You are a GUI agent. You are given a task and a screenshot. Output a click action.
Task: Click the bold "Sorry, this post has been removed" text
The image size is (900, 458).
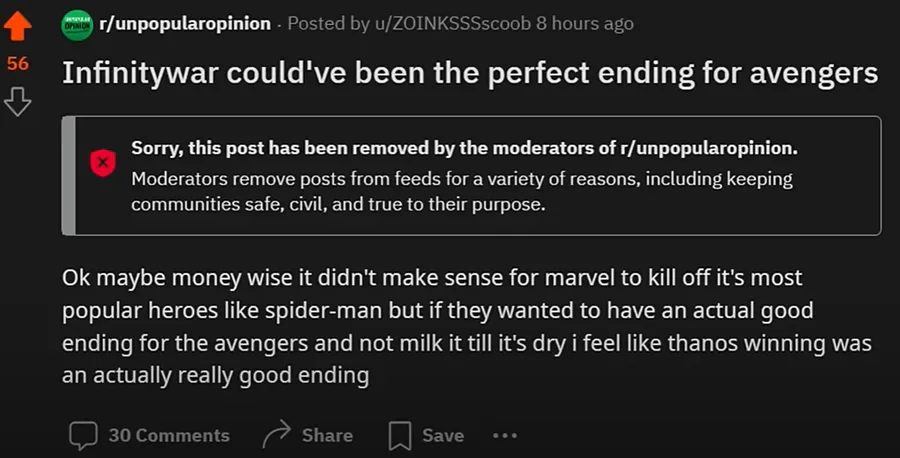pos(465,149)
